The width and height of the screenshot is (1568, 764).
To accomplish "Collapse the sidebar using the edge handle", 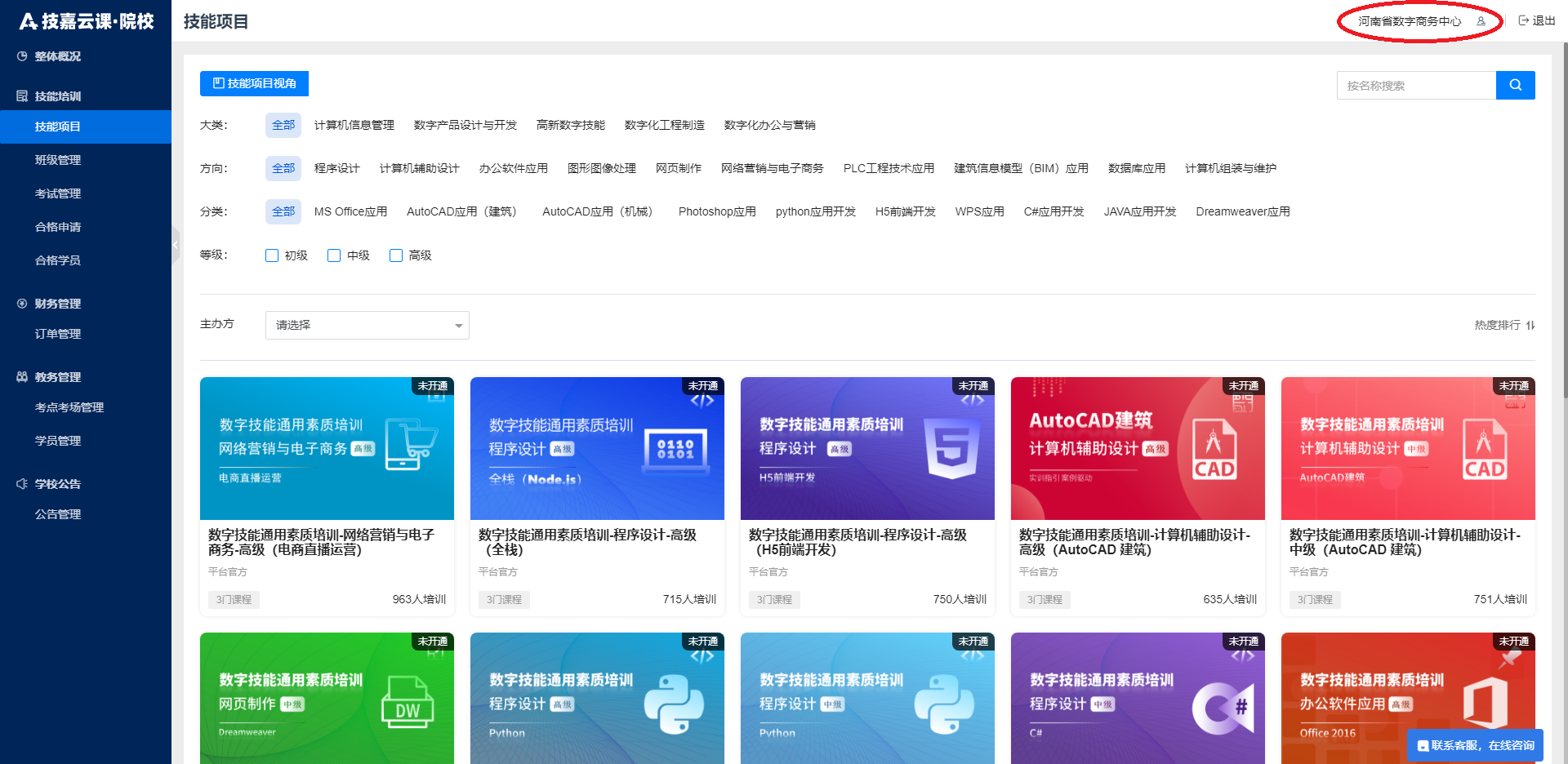I will point(175,244).
